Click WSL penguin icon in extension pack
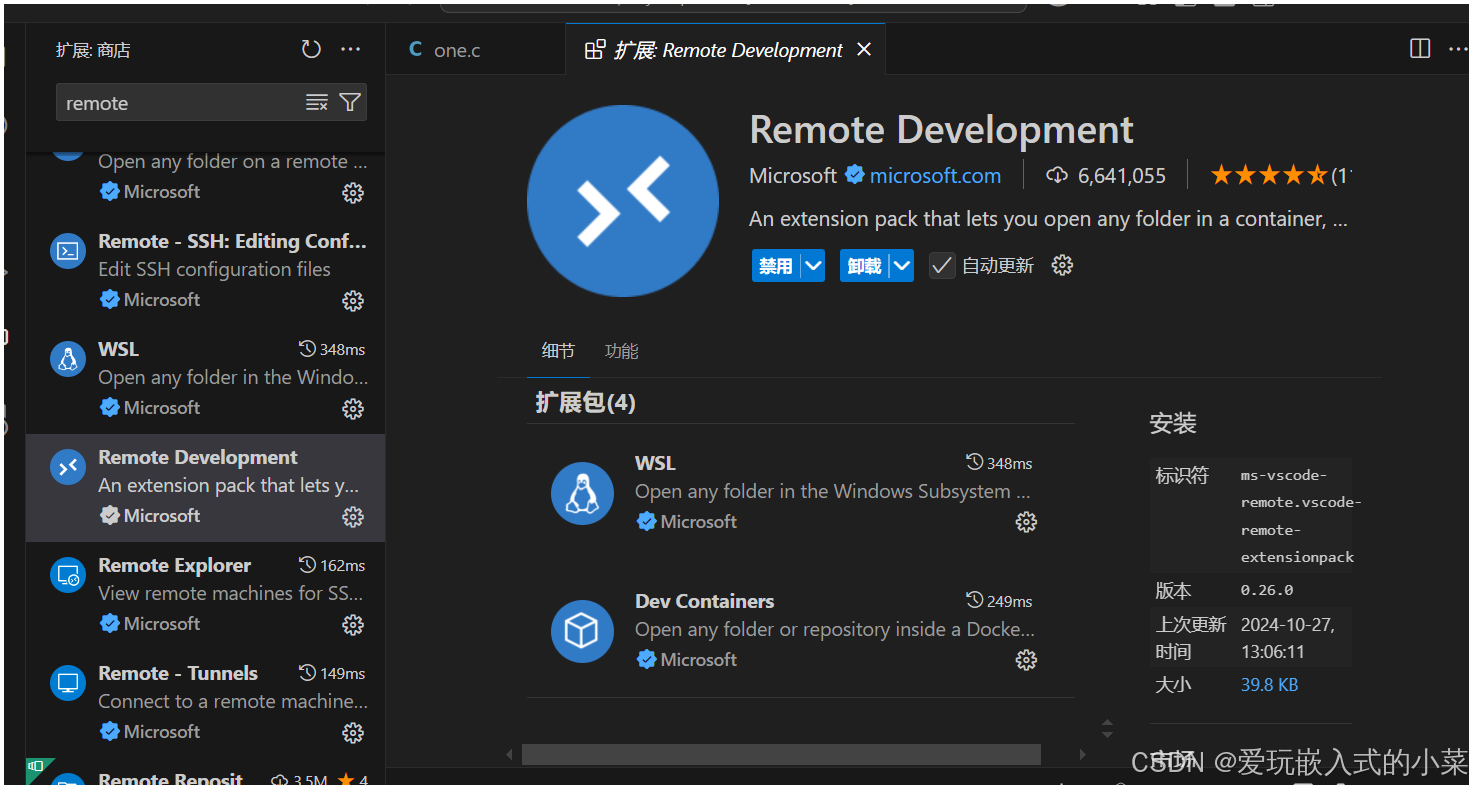Viewport: 1473px width, 789px height. pos(582,493)
